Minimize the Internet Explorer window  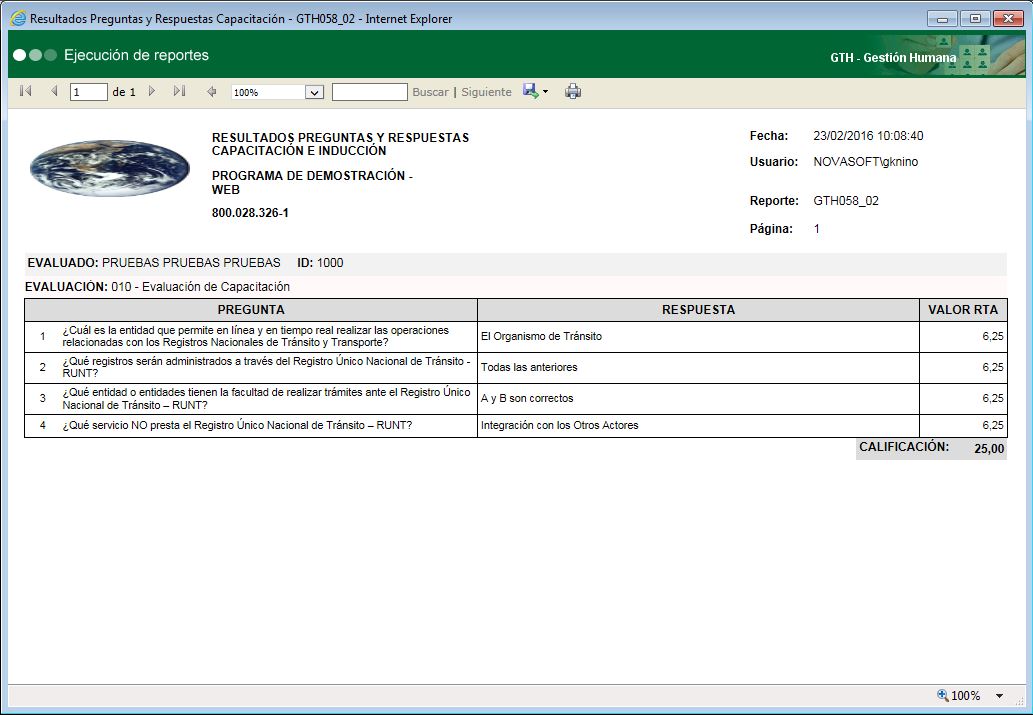(x=942, y=18)
